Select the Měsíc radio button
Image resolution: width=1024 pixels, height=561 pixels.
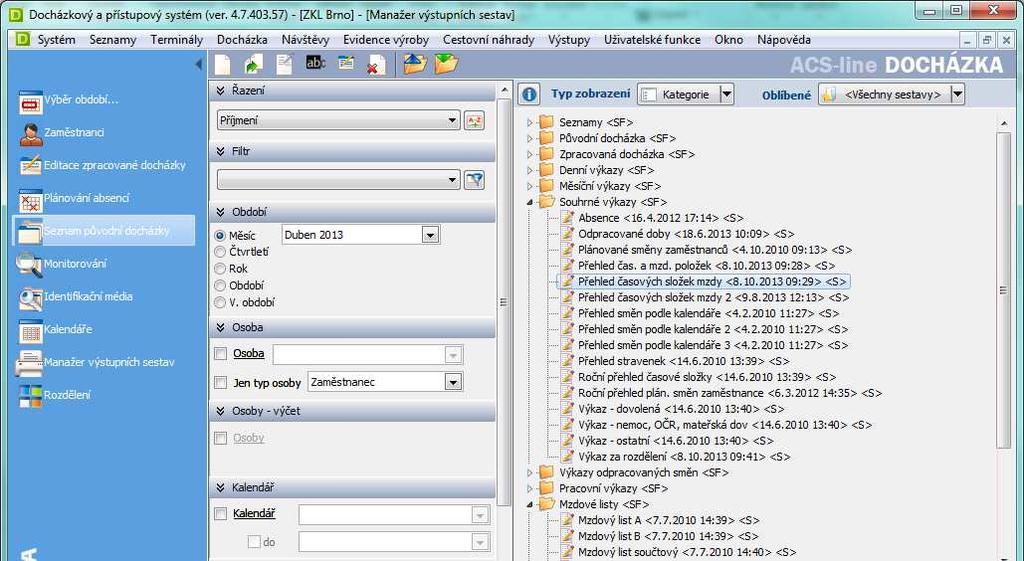pos(220,235)
